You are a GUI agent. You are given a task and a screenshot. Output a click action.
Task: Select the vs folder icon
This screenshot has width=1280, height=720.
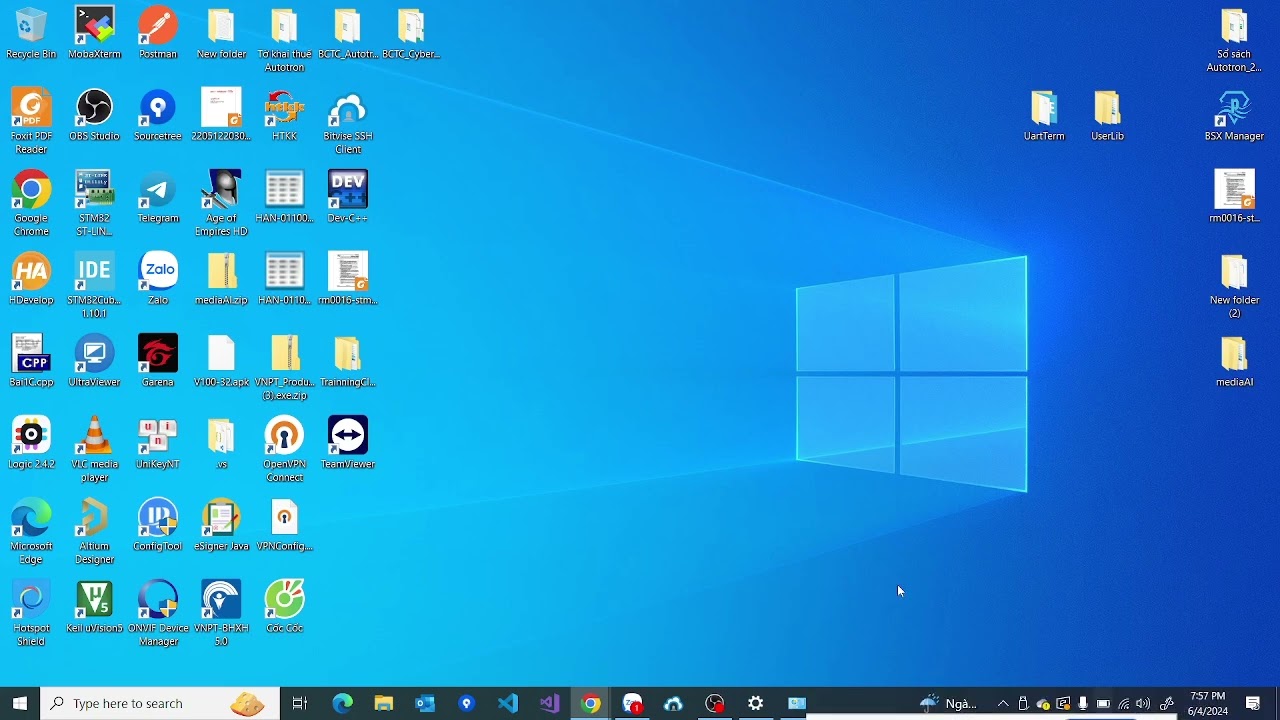(221, 443)
